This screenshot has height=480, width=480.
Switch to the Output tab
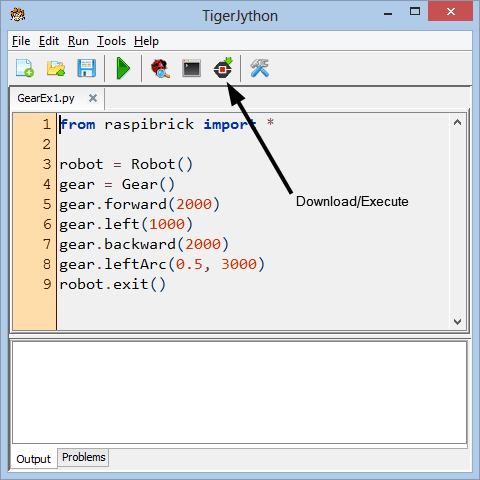click(33, 459)
